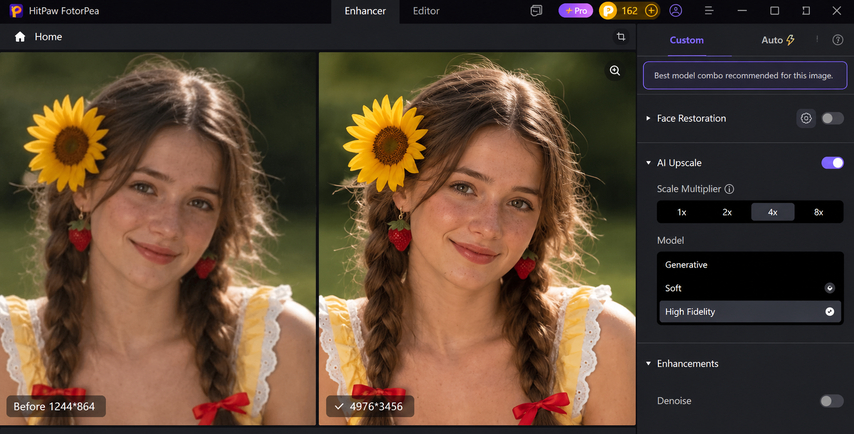Image resolution: width=854 pixels, height=434 pixels.
Task: Click the magnifier zoom icon on the enhanced preview
Action: tap(615, 70)
